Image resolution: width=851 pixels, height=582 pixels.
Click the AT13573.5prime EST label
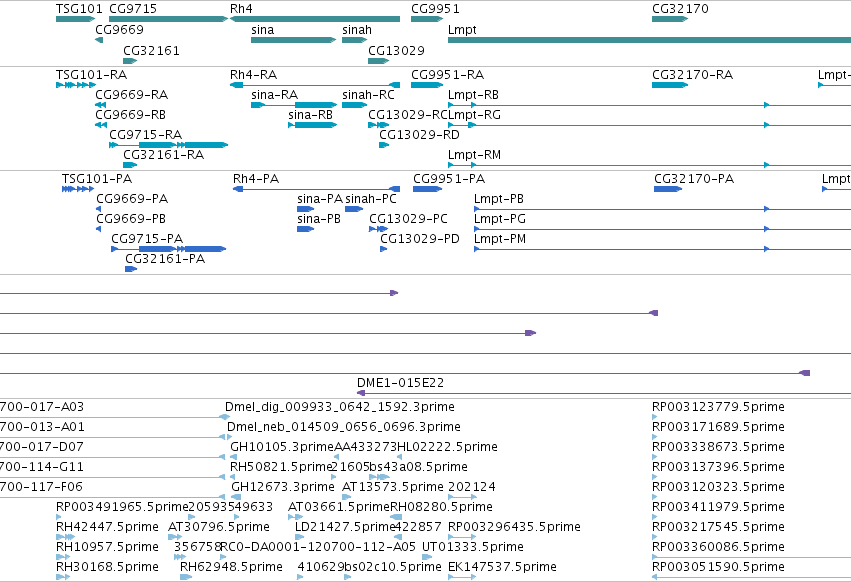(x=393, y=486)
